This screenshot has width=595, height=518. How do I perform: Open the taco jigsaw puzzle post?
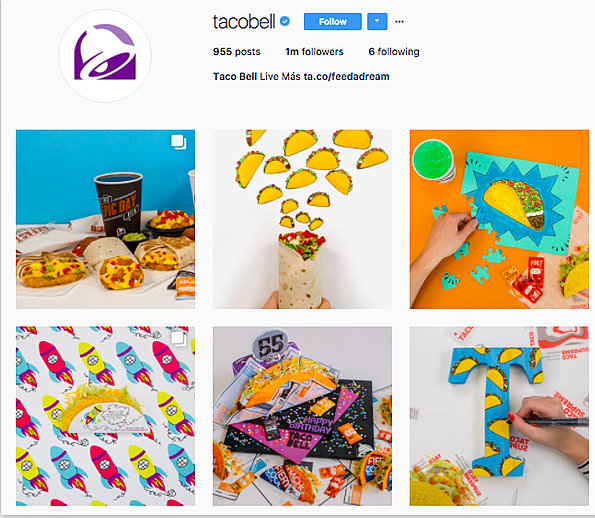pyautogui.click(x=499, y=219)
